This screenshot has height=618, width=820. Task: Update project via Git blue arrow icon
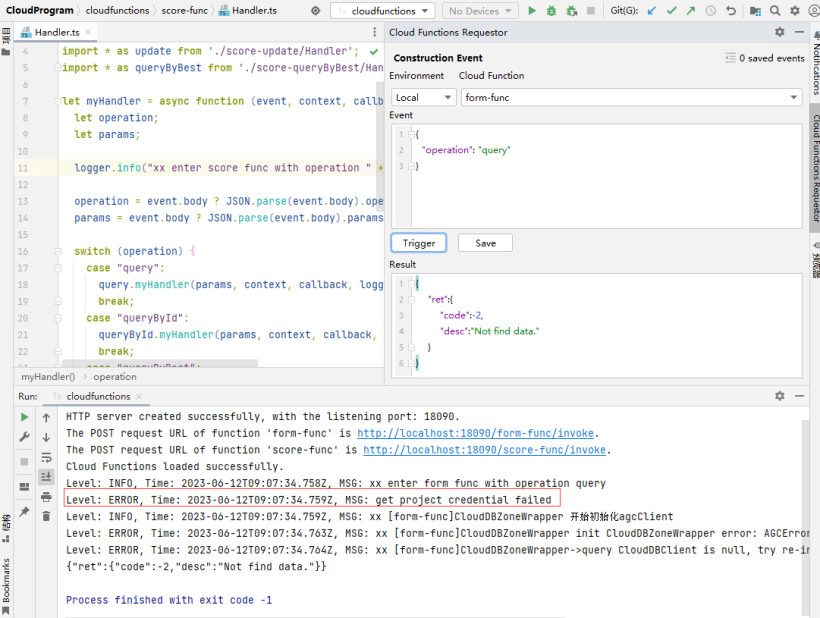pos(652,10)
